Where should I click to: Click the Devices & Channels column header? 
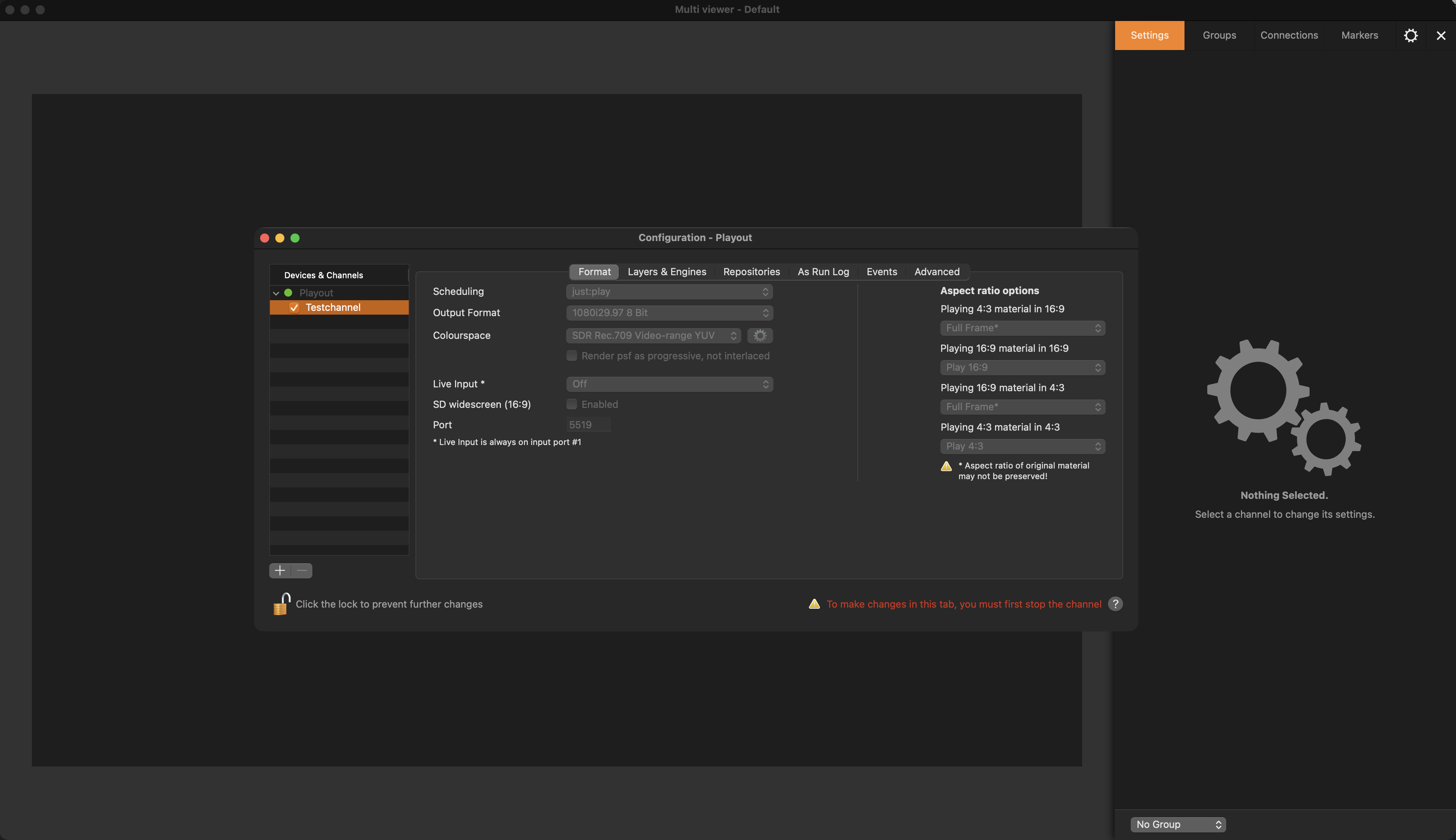pyautogui.click(x=339, y=275)
